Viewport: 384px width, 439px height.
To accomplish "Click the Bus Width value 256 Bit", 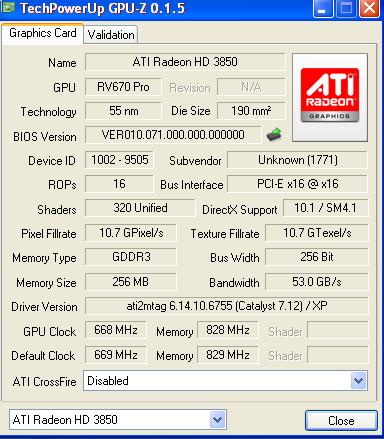I will (317, 257).
